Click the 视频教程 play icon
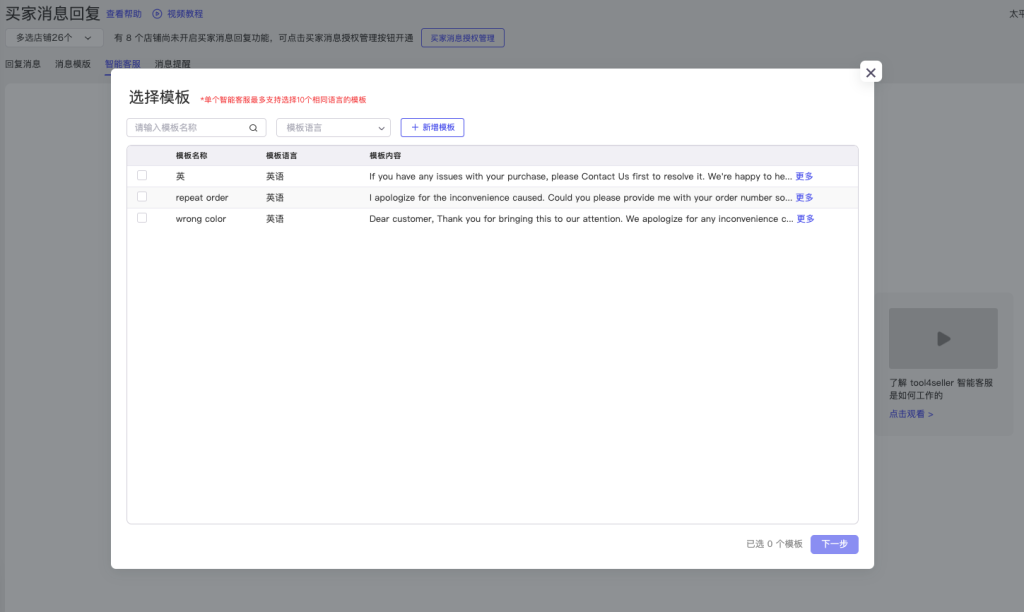The height and width of the screenshot is (612, 1024). (x=157, y=14)
